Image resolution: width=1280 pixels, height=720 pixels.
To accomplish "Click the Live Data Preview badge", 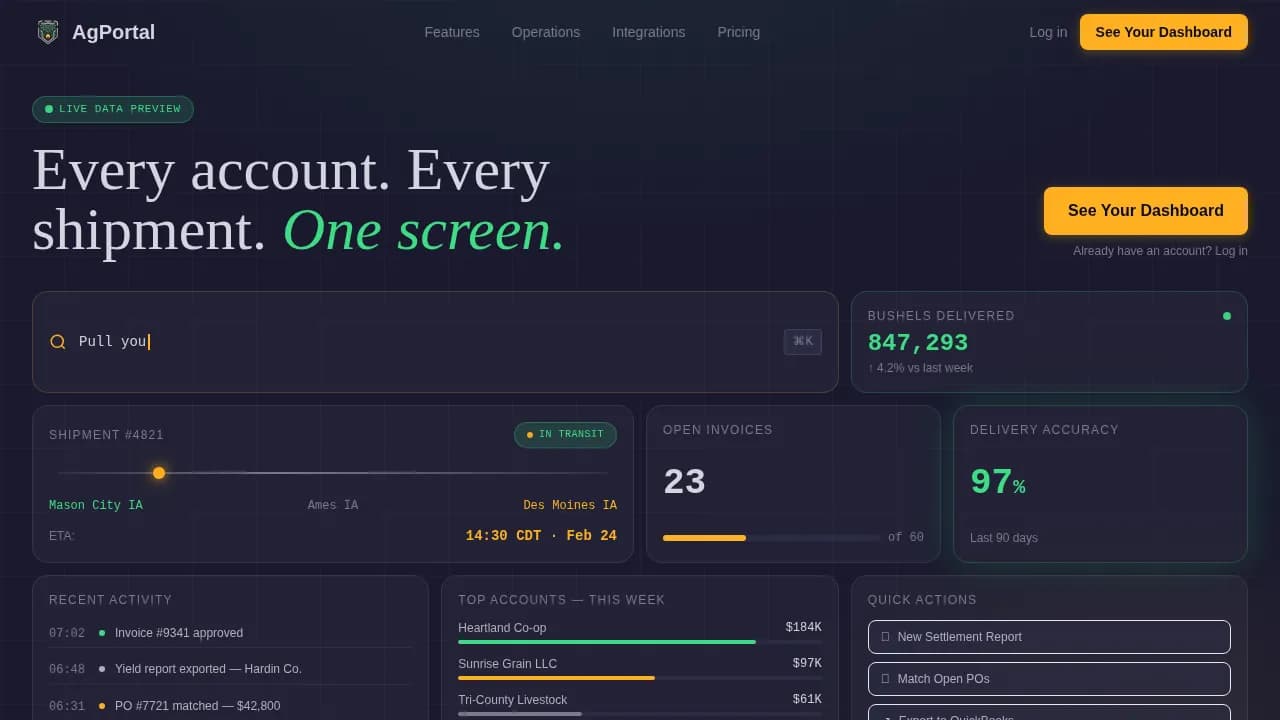I will coord(113,109).
